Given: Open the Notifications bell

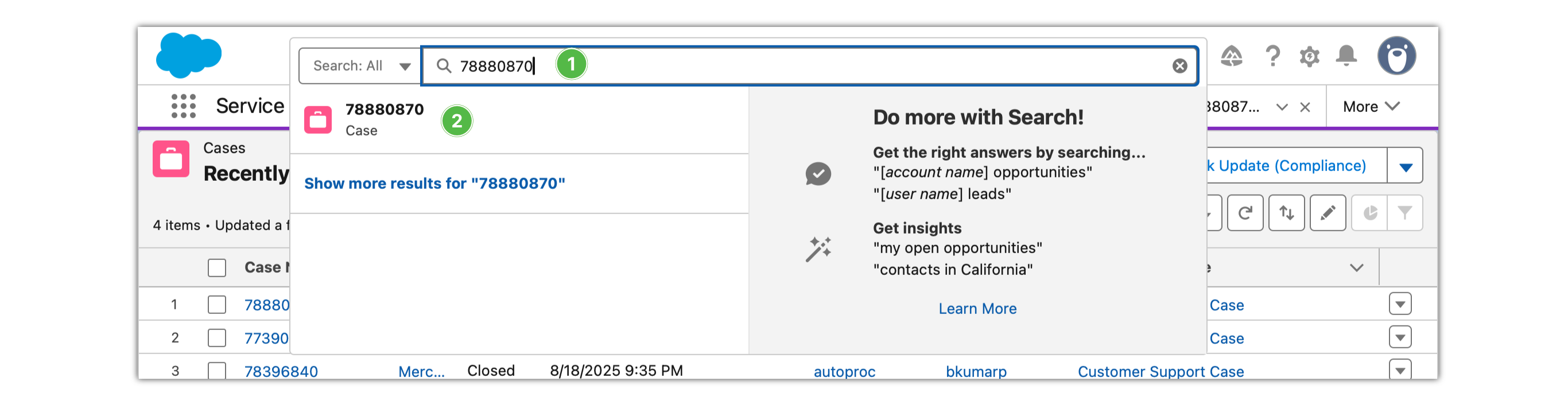Looking at the screenshot, I should (x=1346, y=57).
